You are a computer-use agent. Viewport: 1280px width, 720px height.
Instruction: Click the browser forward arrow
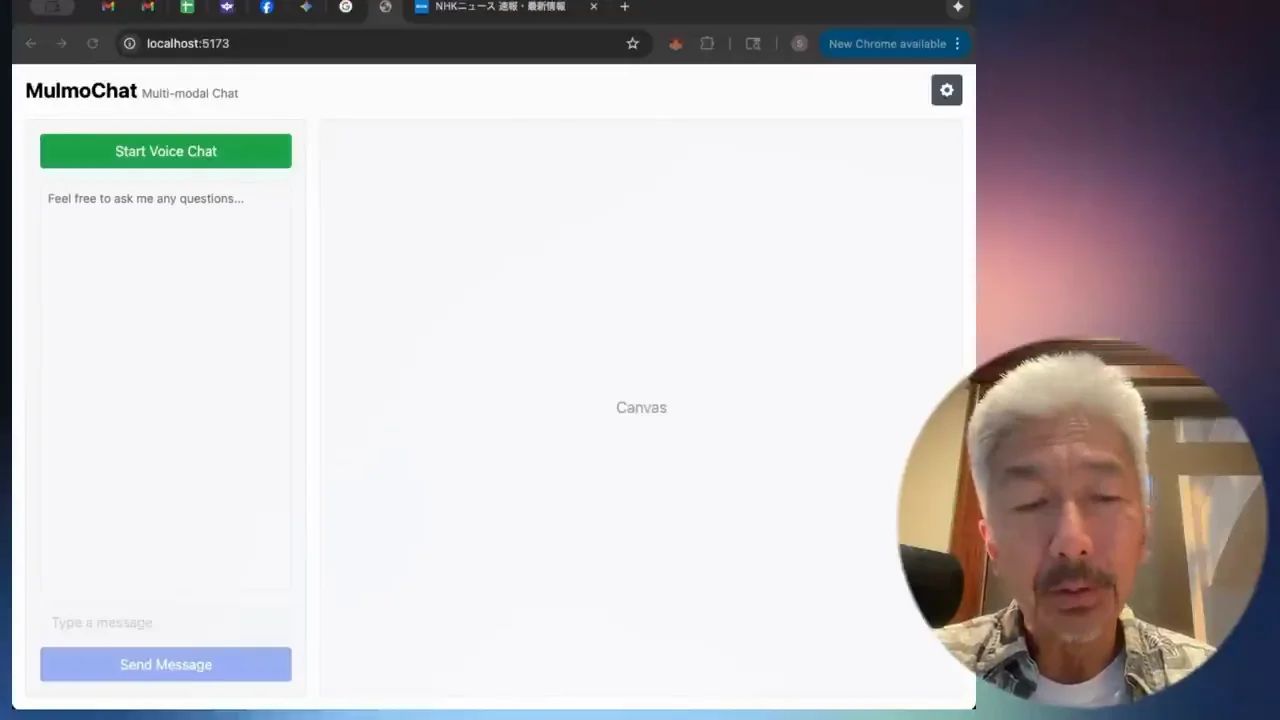[x=62, y=43]
